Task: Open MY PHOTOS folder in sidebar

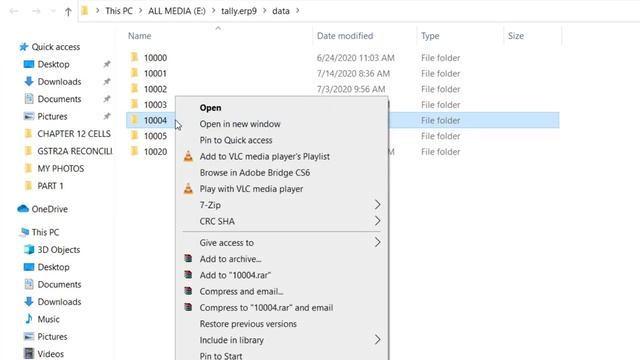Action: pos(60,169)
